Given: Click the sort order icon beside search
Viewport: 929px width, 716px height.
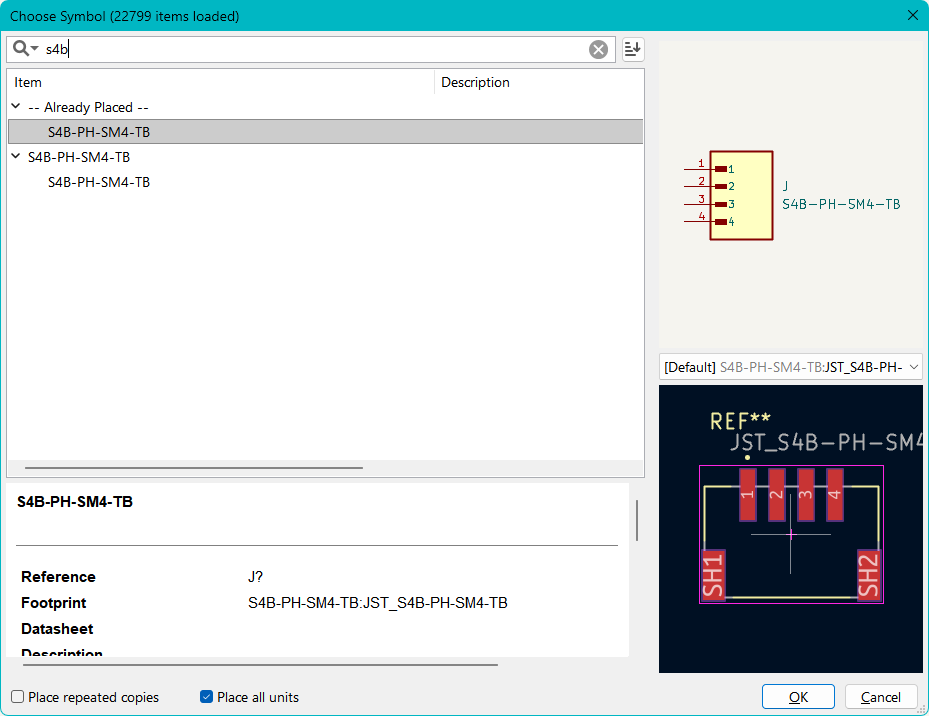Looking at the screenshot, I should (633, 49).
